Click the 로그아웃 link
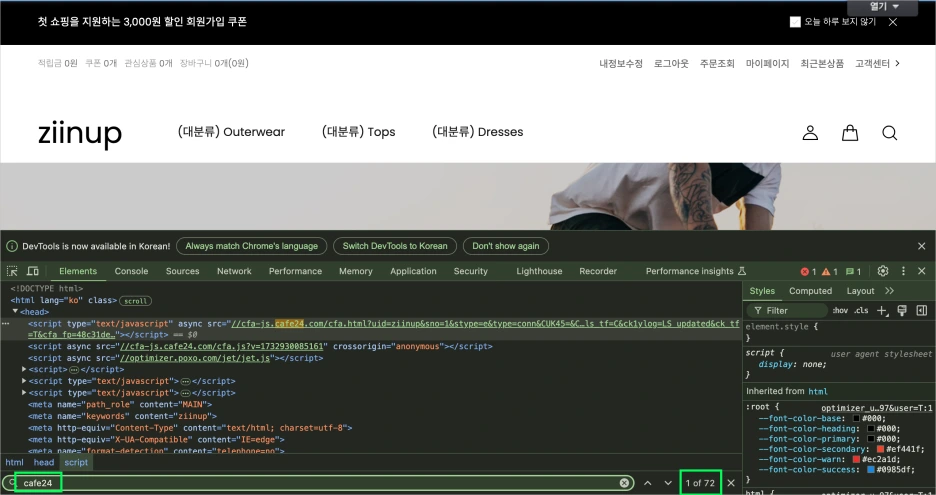 tap(671, 63)
